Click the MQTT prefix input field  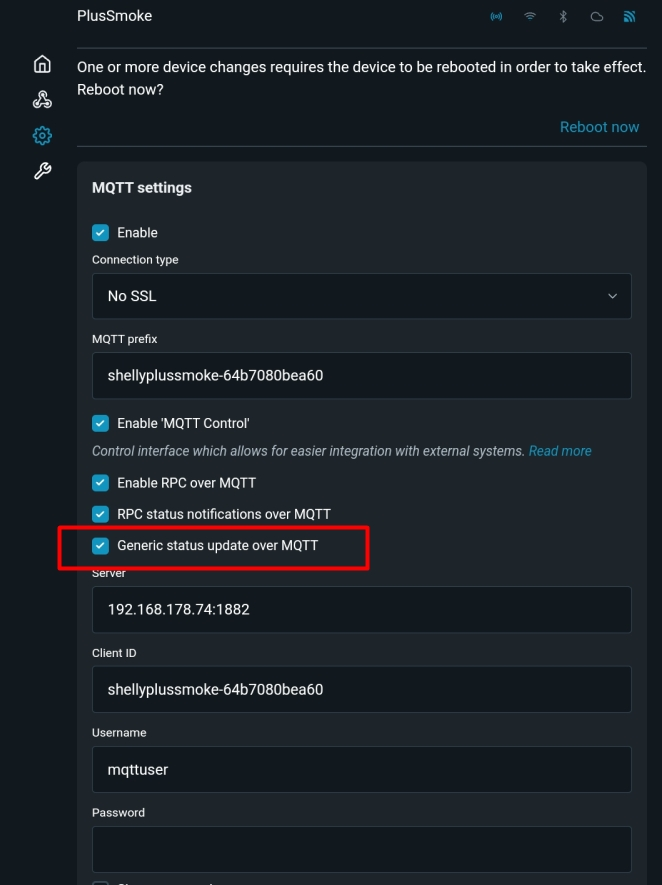(361, 376)
